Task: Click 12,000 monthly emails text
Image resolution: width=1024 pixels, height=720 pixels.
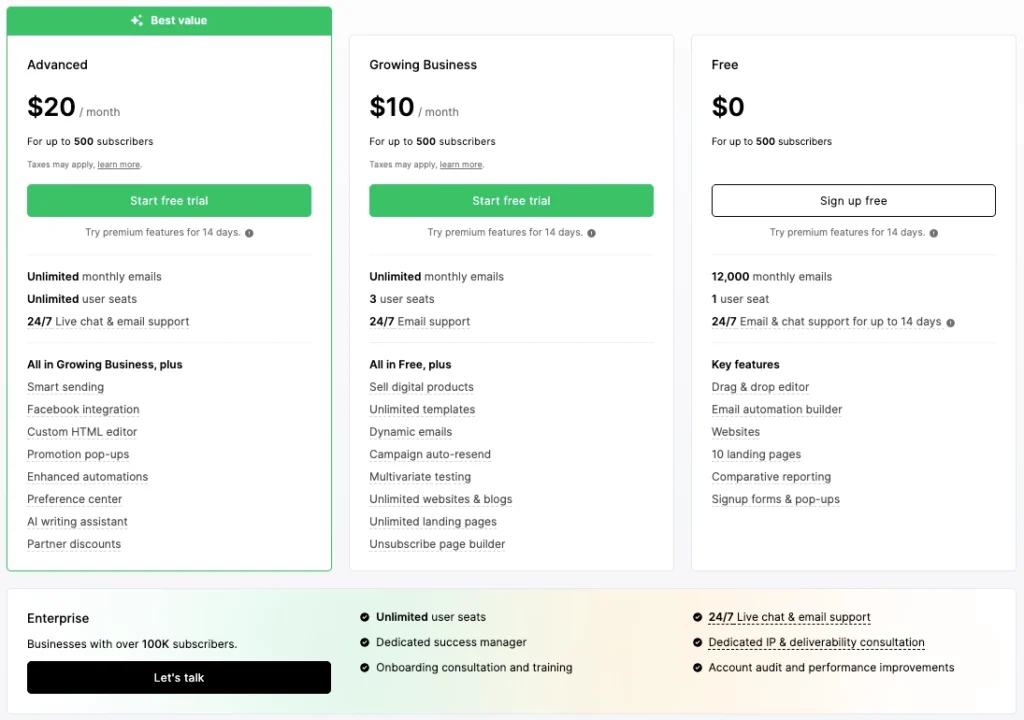Action: (771, 277)
